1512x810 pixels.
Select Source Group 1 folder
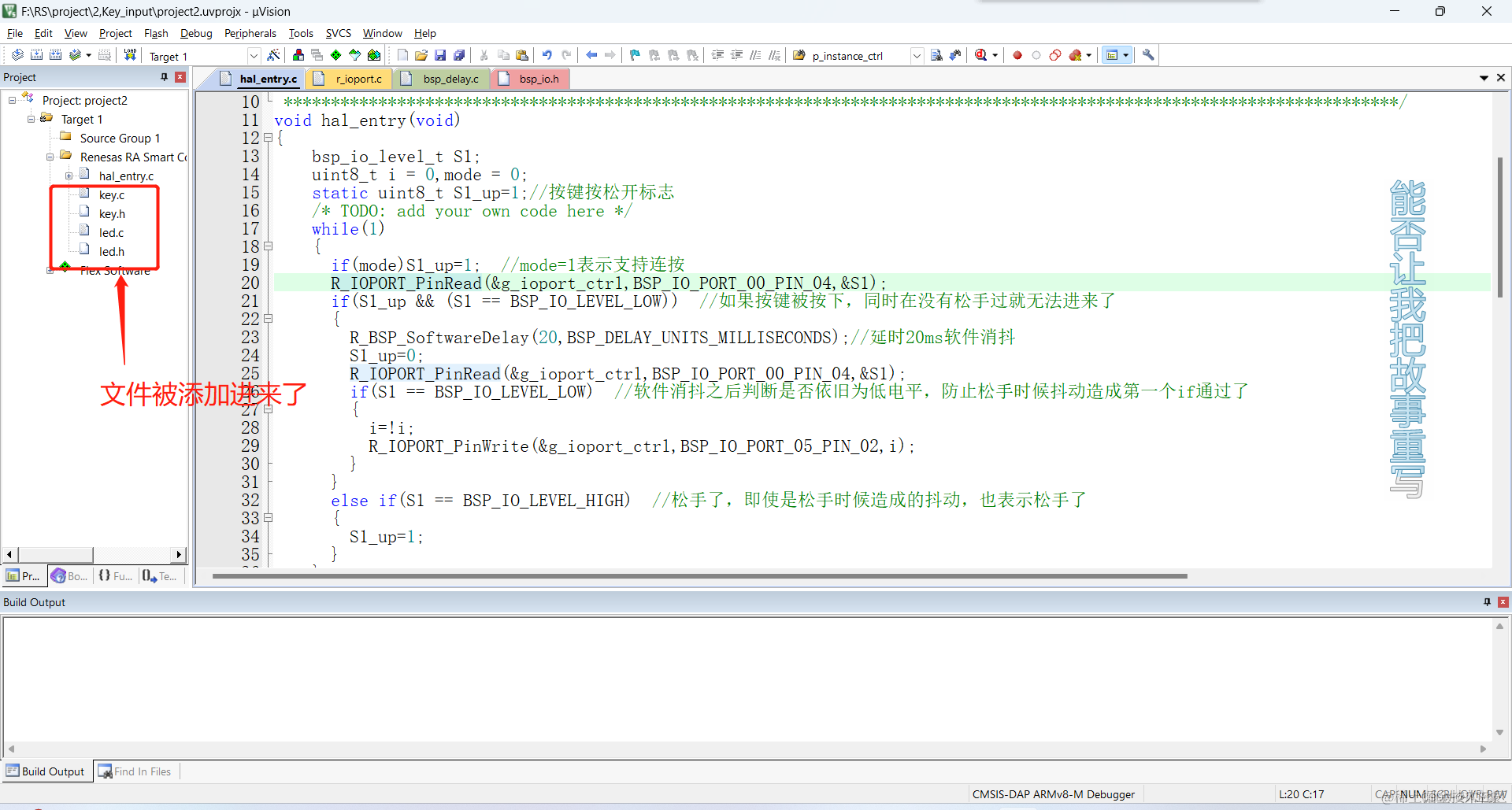coord(120,139)
